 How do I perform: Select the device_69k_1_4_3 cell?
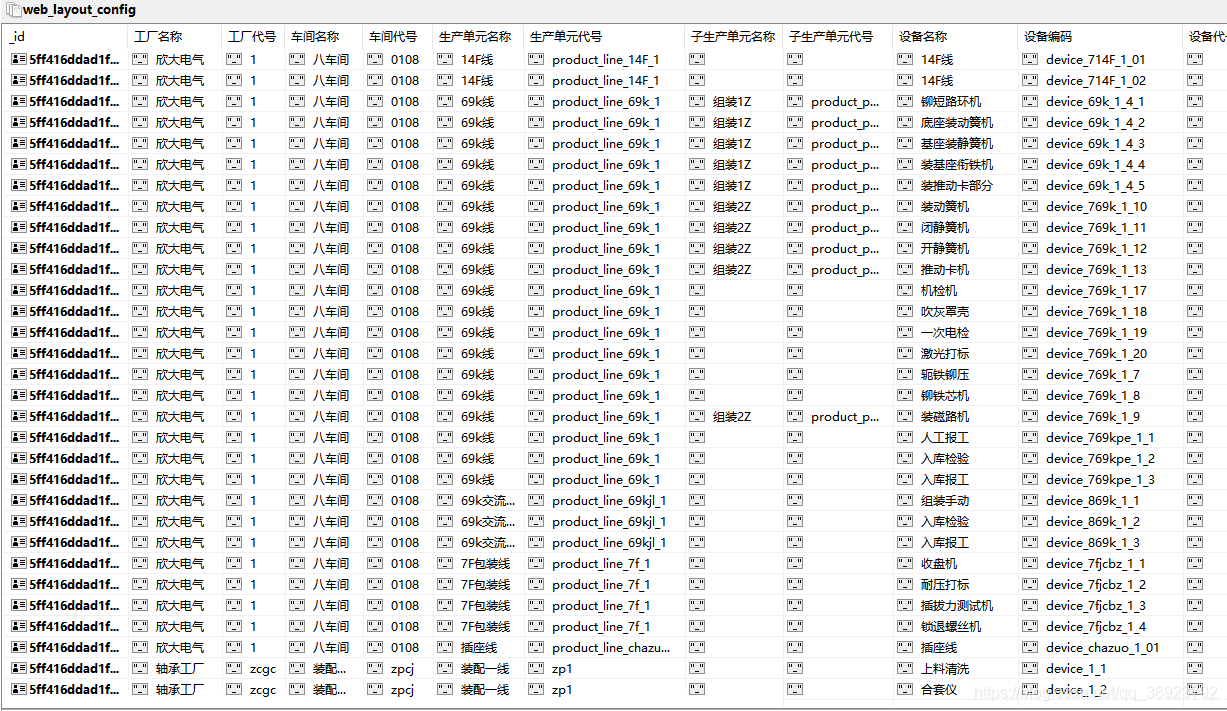coord(1095,144)
